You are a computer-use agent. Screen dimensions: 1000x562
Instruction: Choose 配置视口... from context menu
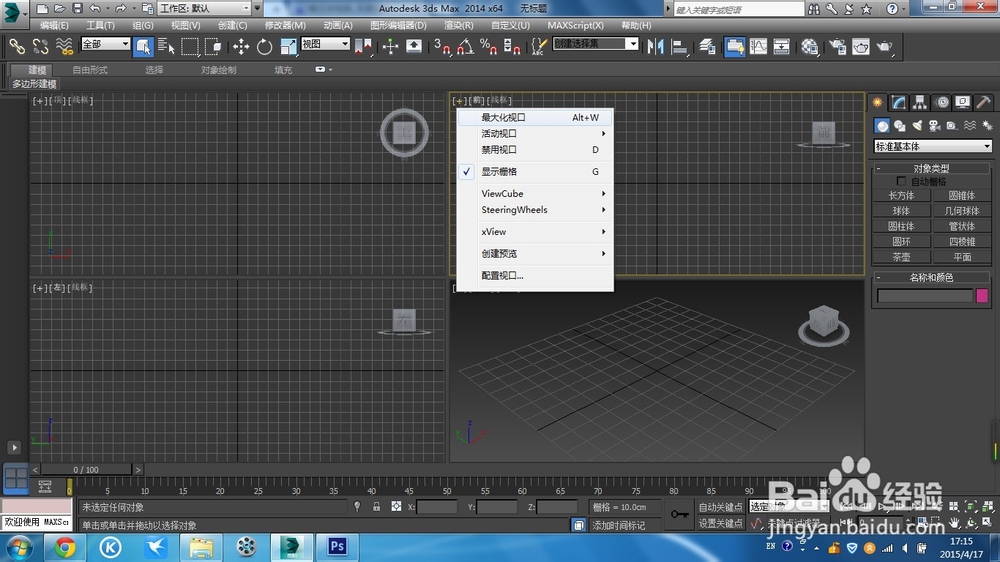pos(535,276)
